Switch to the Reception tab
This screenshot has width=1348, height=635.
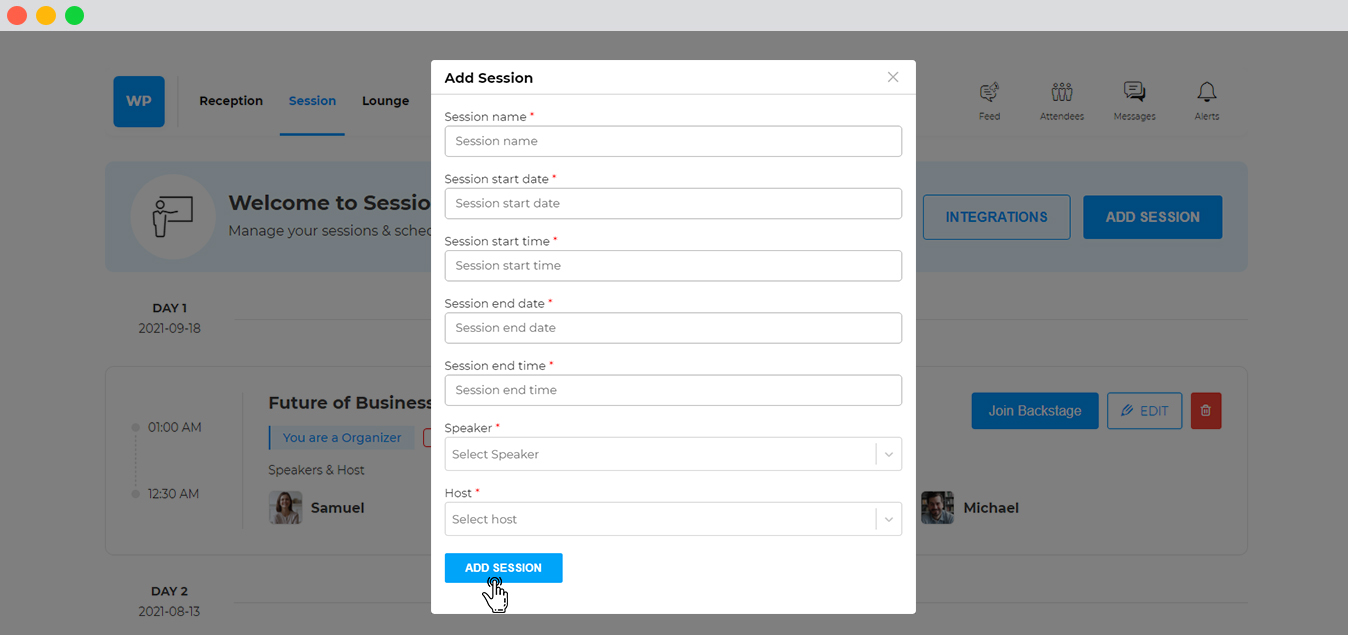[x=231, y=101]
